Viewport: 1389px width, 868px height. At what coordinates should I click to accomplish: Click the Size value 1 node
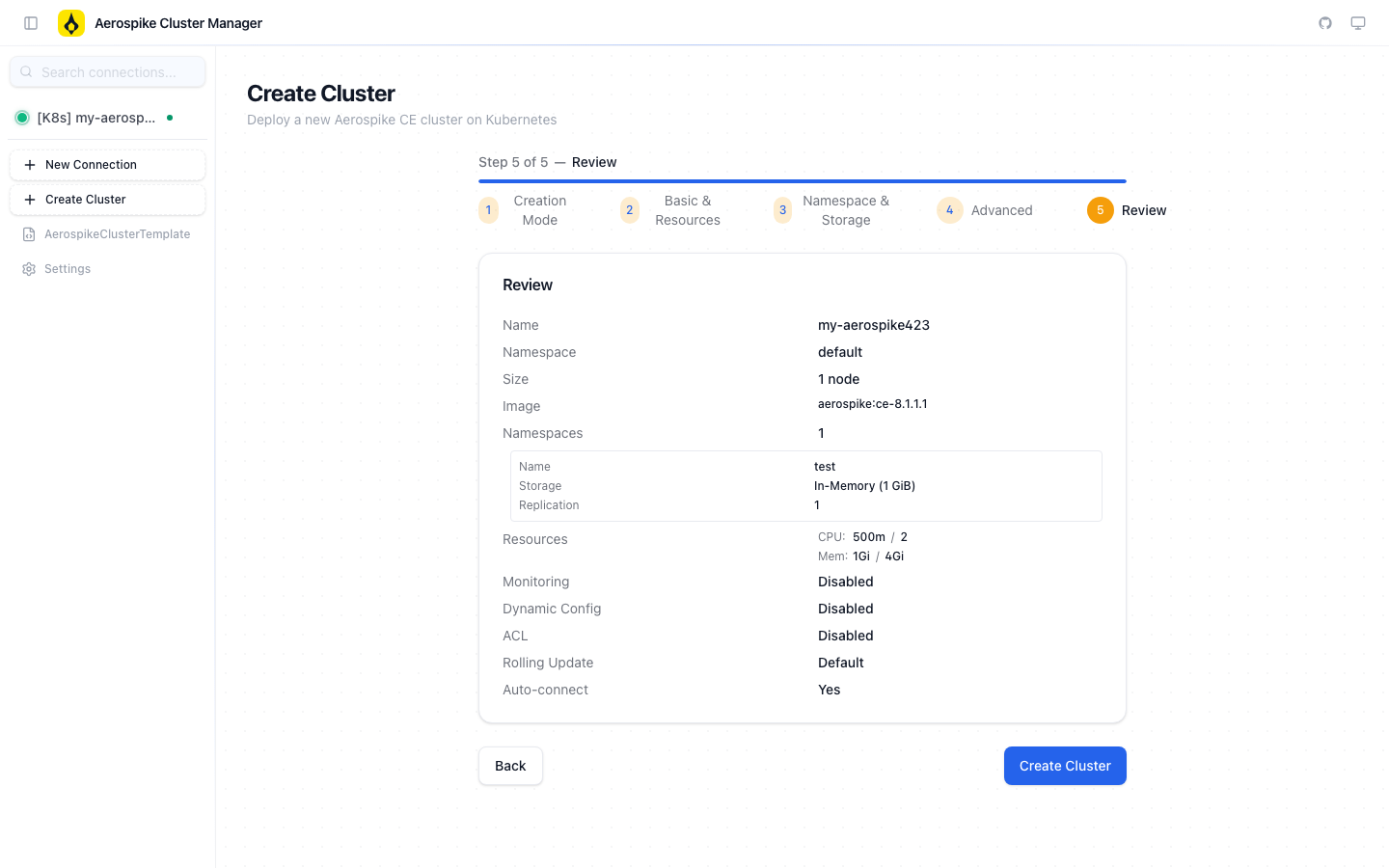tap(839, 379)
